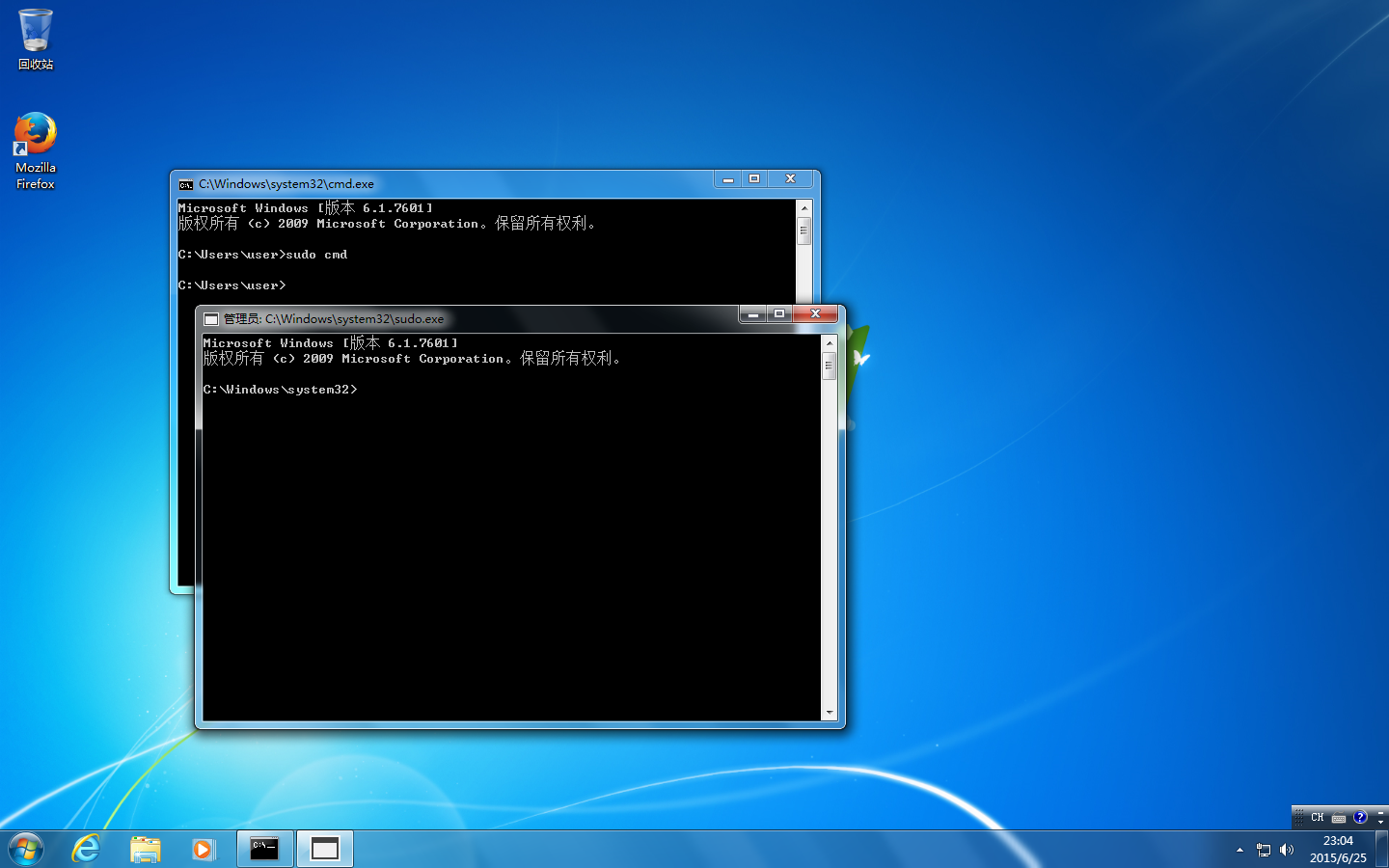Open Windows Explorer folder taskbar icon
Viewport: 1389px width, 868px height.
pos(146,849)
